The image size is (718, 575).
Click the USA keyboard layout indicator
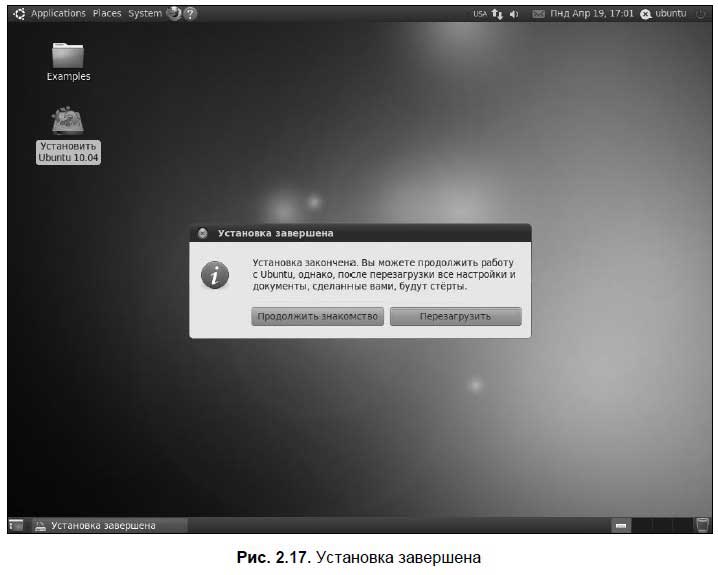tap(479, 14)
